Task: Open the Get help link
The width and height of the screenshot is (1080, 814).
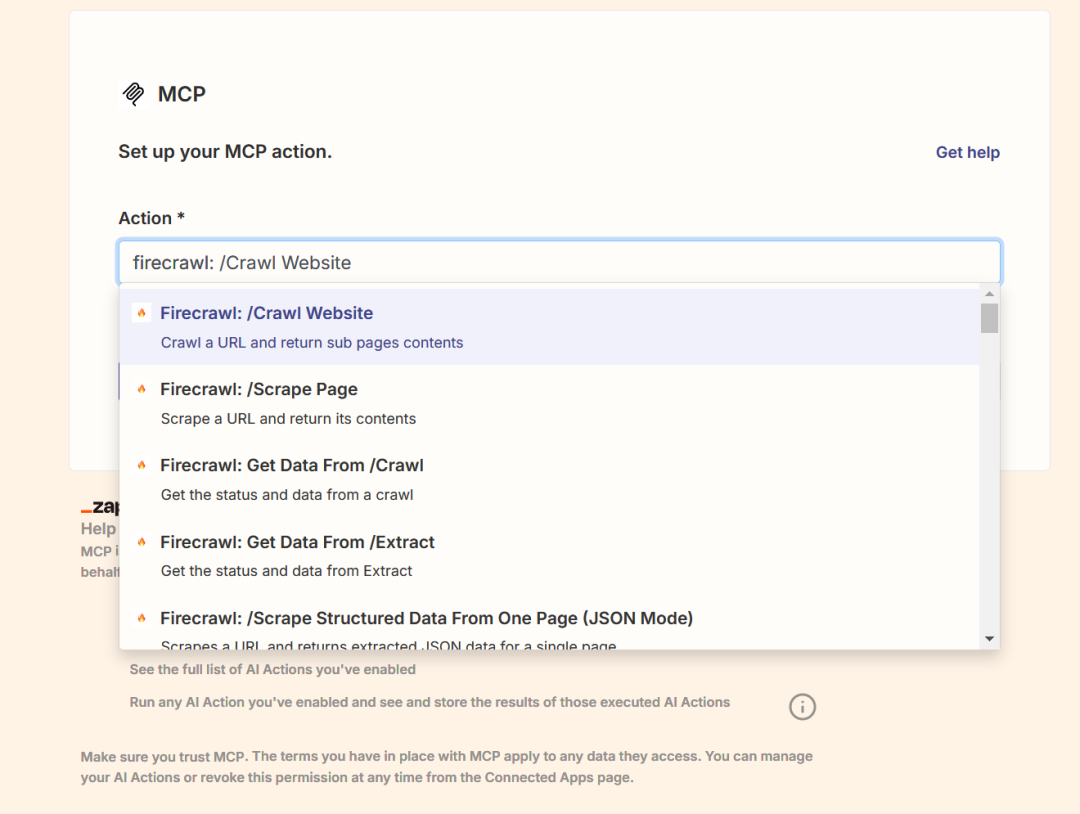Action: point(967,152)
